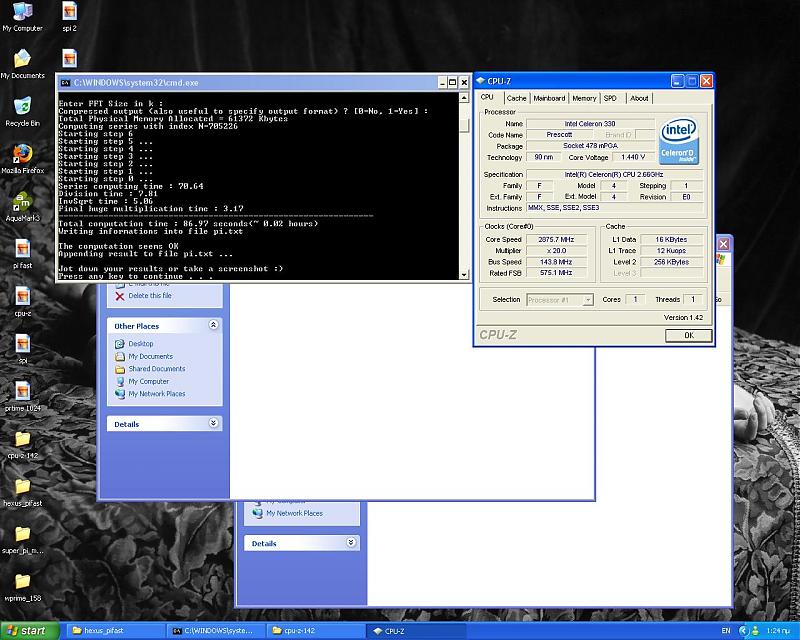The image size is (800, 640).
Task: Open the My Computer desktop icon
Action: click(x=22, y=17)
